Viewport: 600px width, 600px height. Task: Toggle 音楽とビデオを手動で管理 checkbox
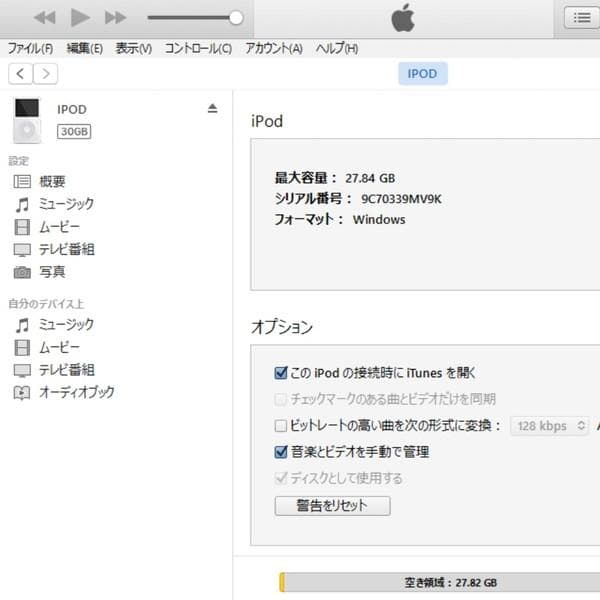point(281,452)
